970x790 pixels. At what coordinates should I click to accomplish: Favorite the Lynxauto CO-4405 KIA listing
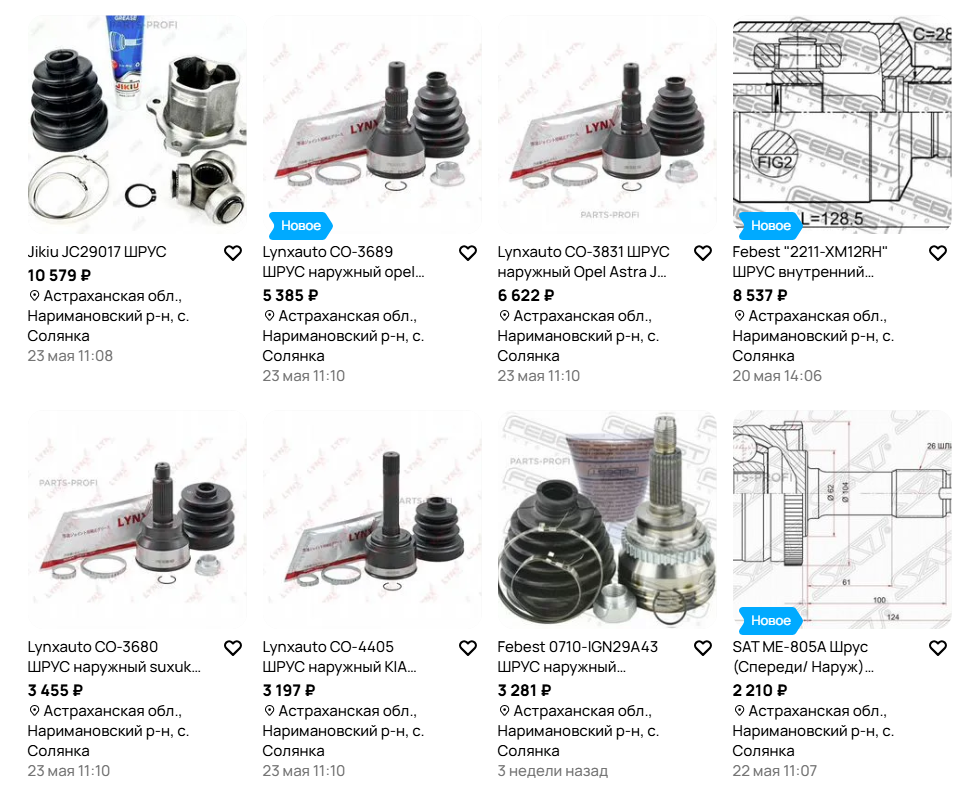(468, 648)
